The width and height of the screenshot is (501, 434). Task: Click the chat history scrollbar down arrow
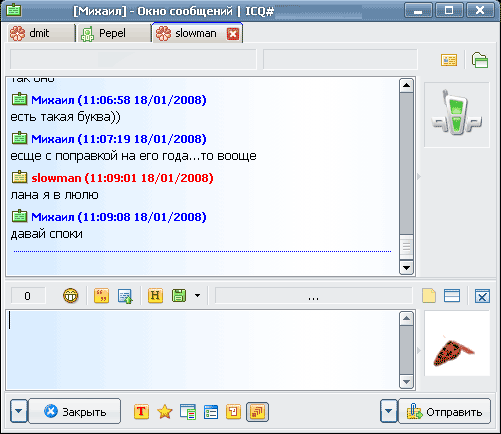click(x=406, y=268)
